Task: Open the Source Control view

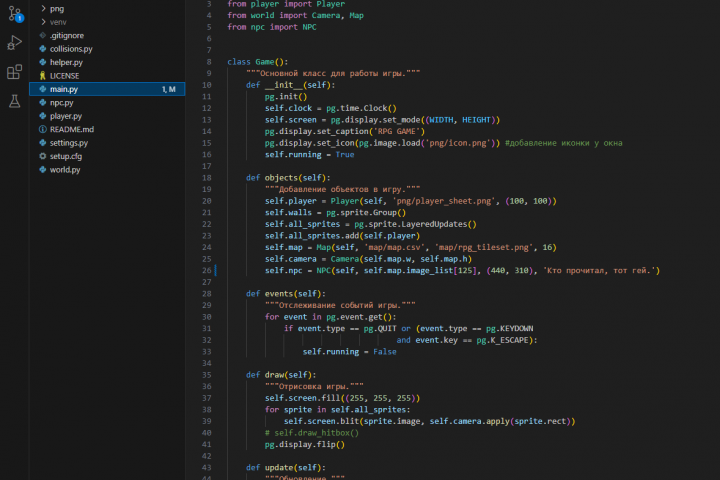Action: click(x=15, y=14)
